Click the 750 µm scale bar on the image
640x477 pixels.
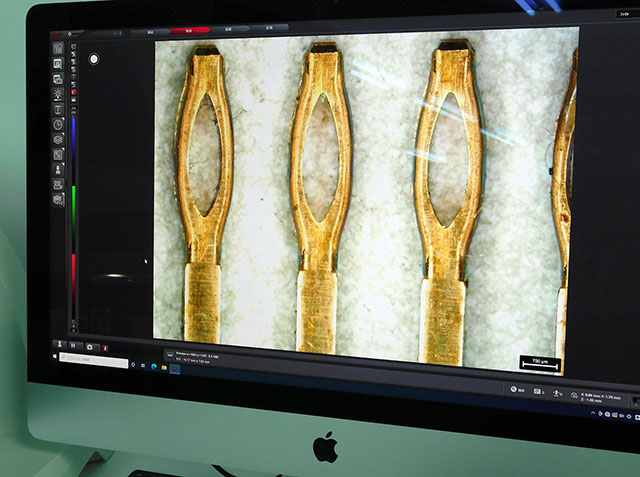pos(540,363)
